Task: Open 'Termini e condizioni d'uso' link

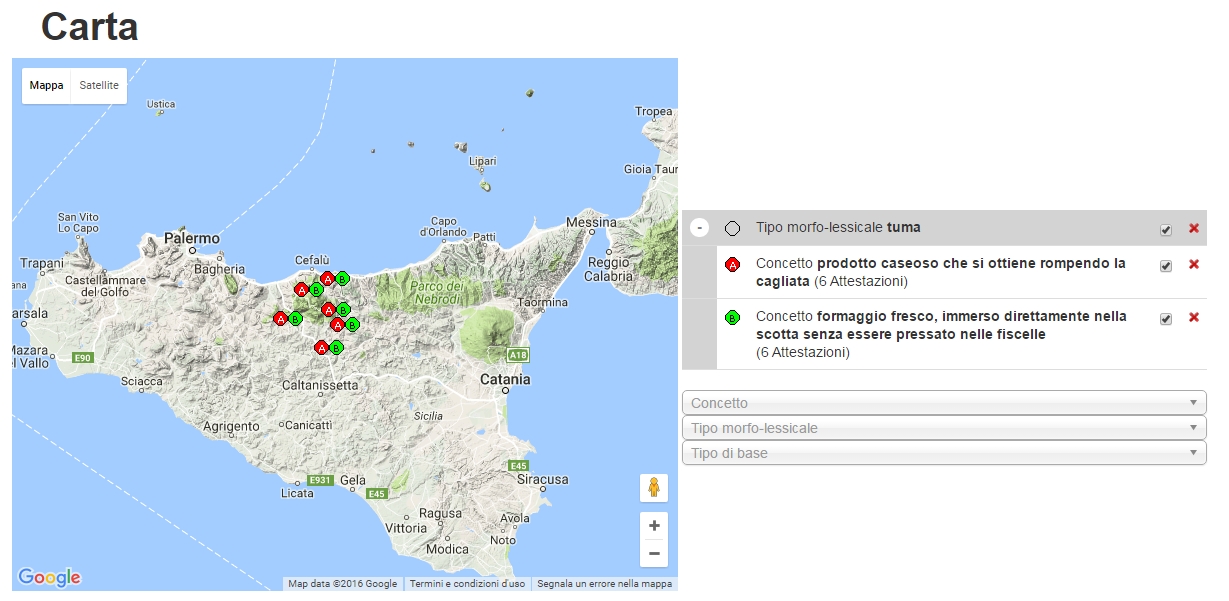Action: tap(467, 584)
